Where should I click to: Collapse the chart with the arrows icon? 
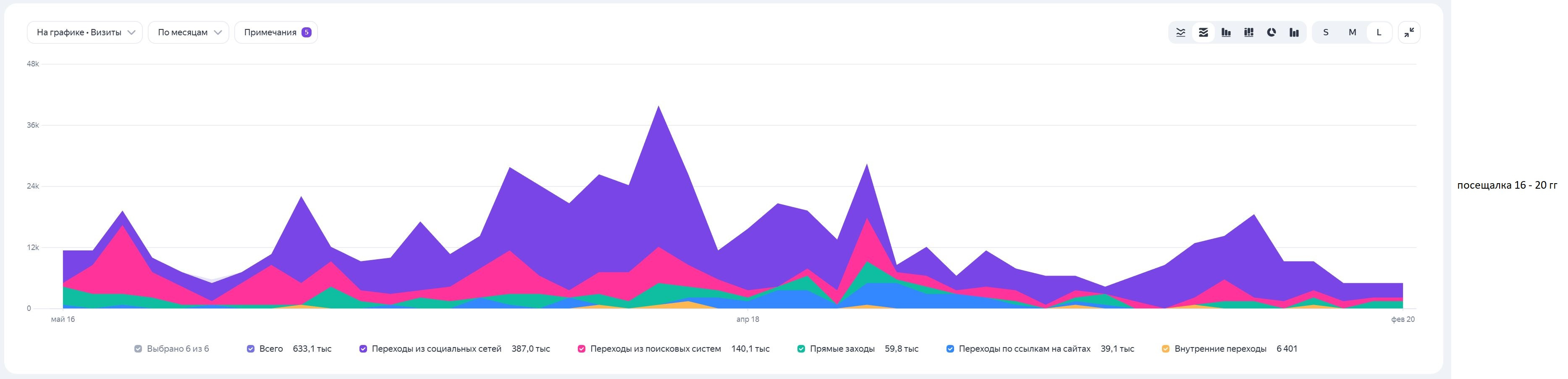(x=1409, y=33)
